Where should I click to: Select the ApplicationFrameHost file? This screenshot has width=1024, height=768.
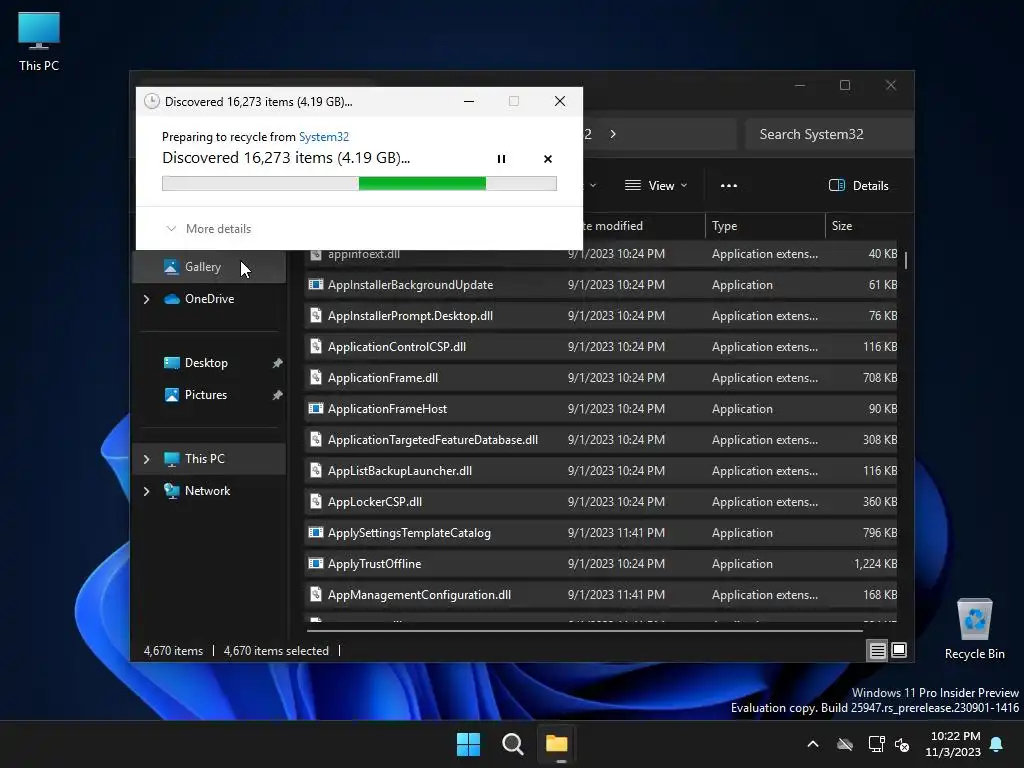pyautogui.click(x=601, y=409)
